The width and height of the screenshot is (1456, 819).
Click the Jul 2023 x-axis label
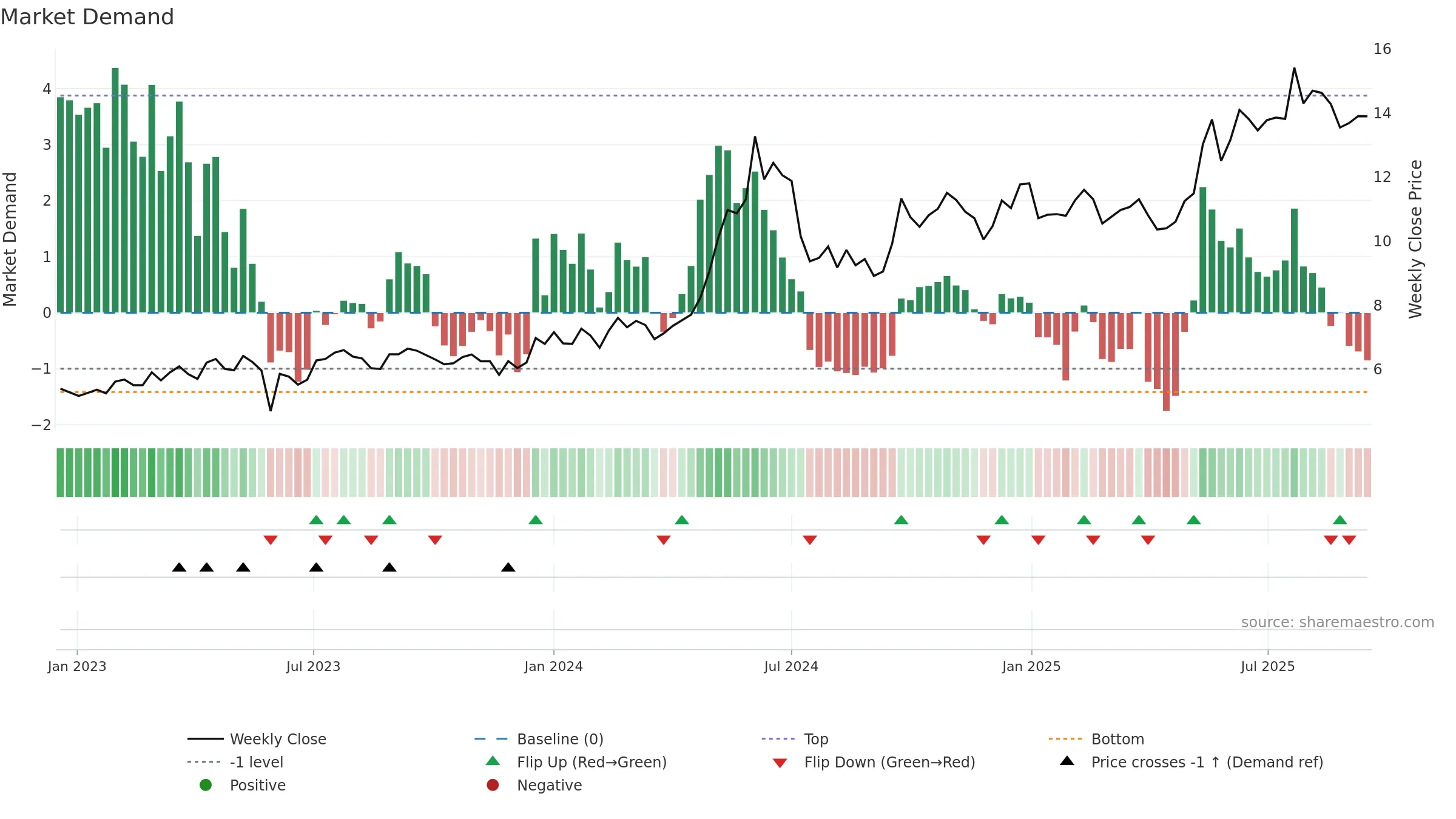(313, 666)
